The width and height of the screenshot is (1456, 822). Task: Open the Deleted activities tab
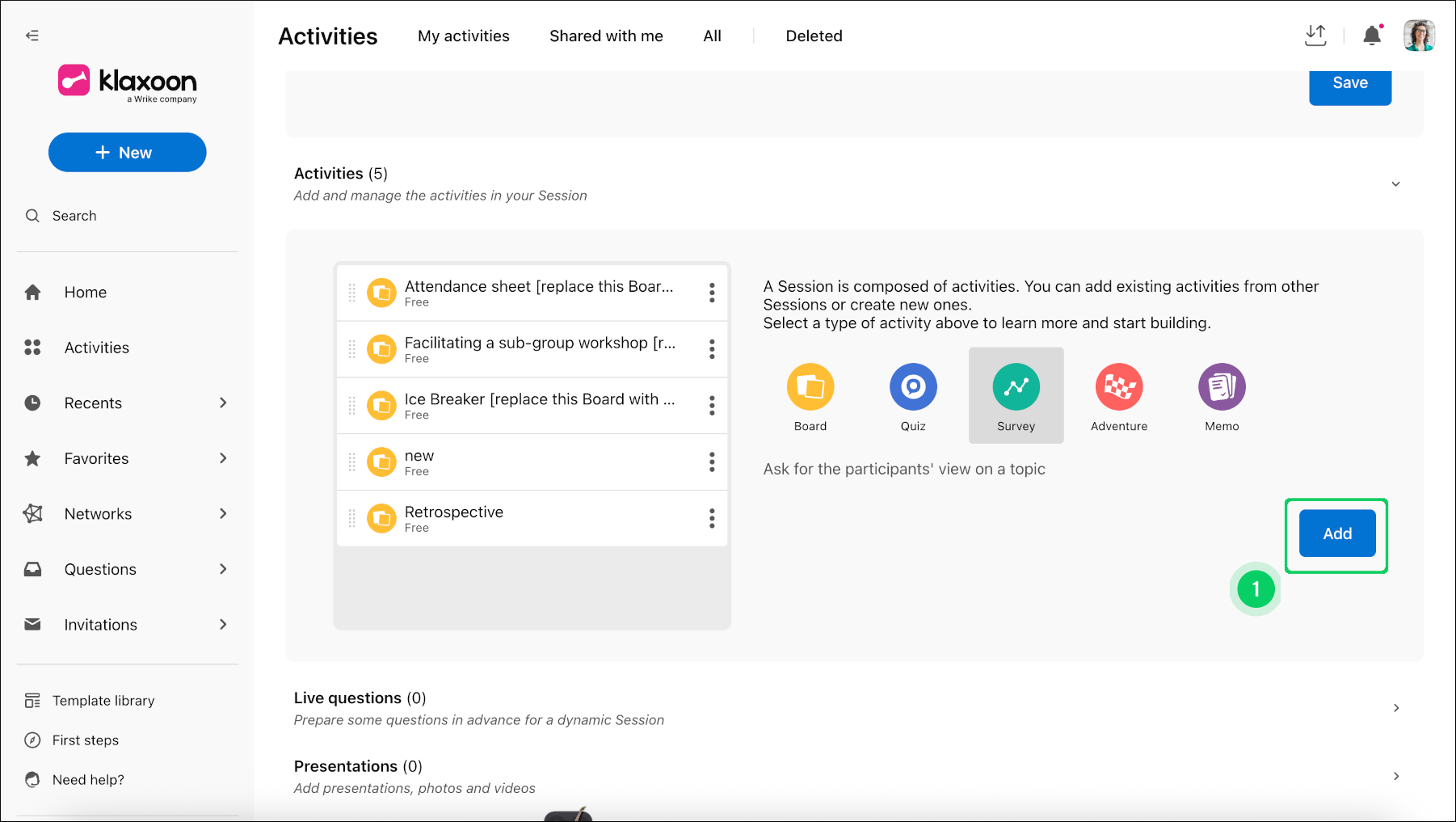(x=814, y=36)
